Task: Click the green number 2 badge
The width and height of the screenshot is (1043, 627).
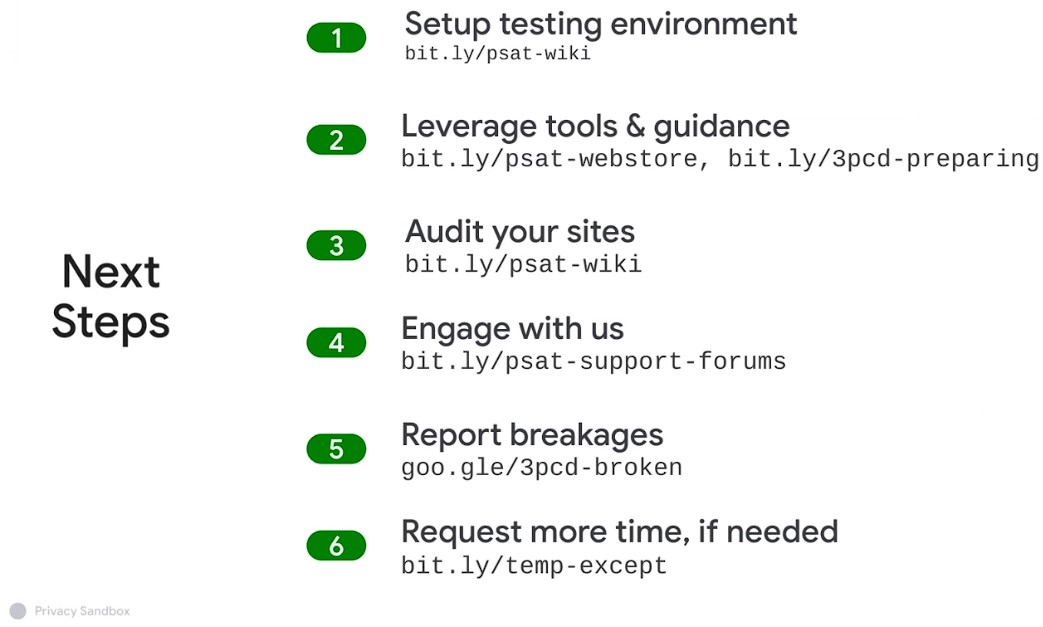Action: pos(336,141)
